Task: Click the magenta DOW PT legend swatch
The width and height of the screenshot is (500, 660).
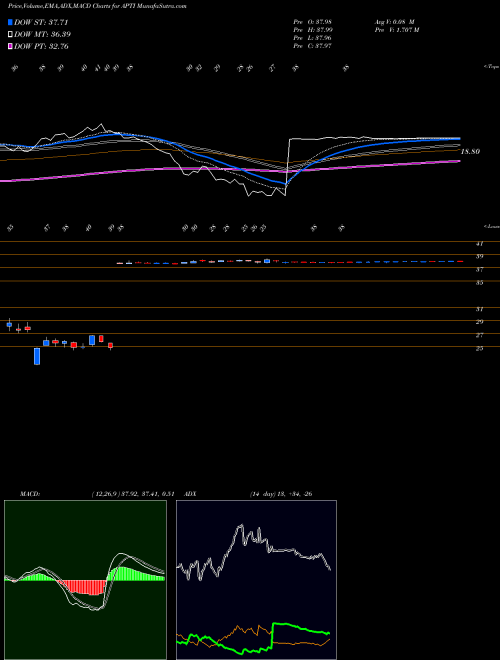Action: coord(10,46)
